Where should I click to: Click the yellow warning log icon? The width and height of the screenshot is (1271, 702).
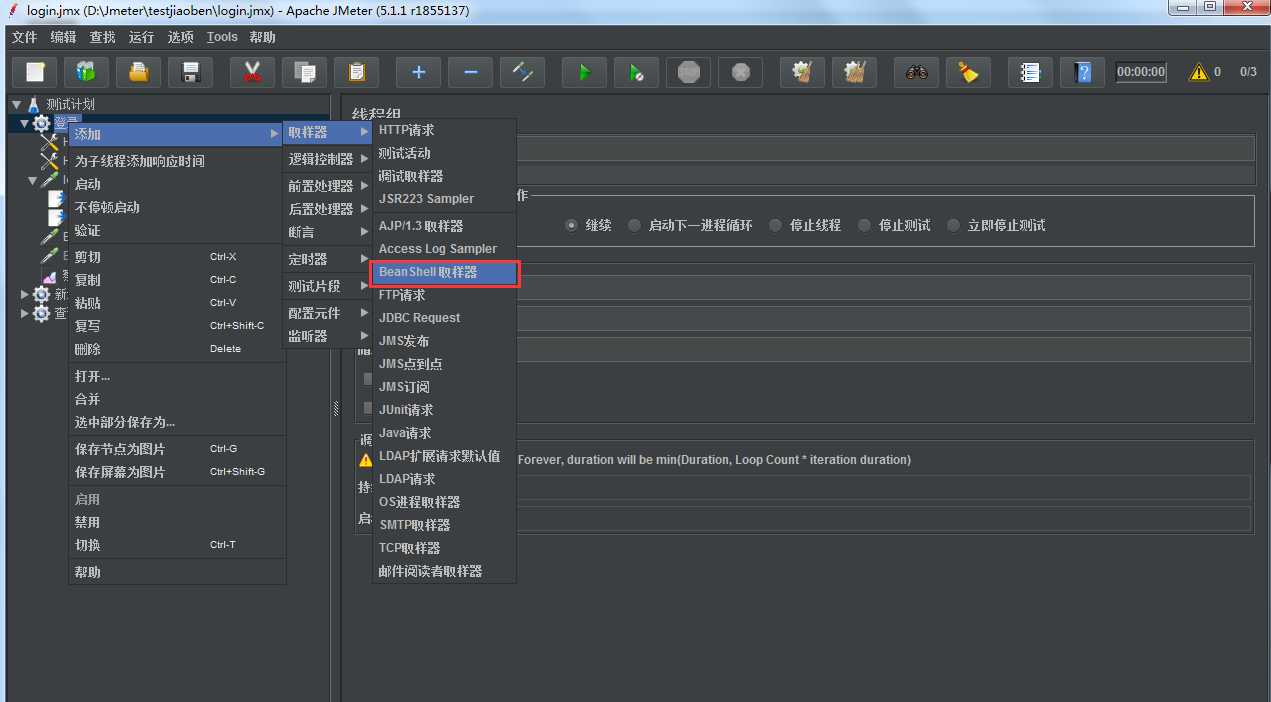point(1198,72)
